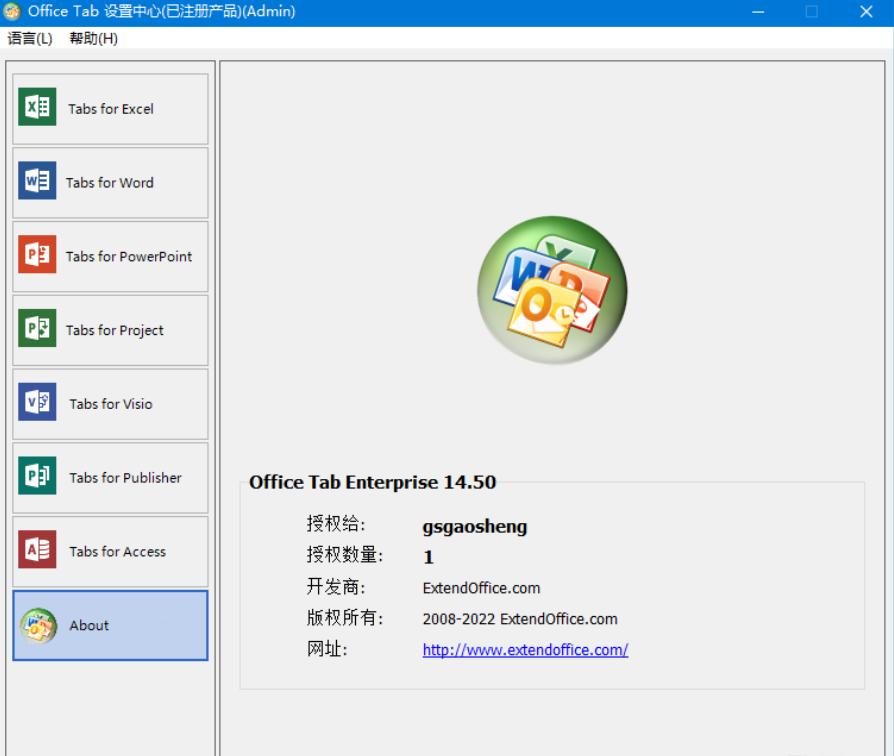The image size is (894, 756).
Task: Select the About label in the sidebar
Action: tap(89, 625)
